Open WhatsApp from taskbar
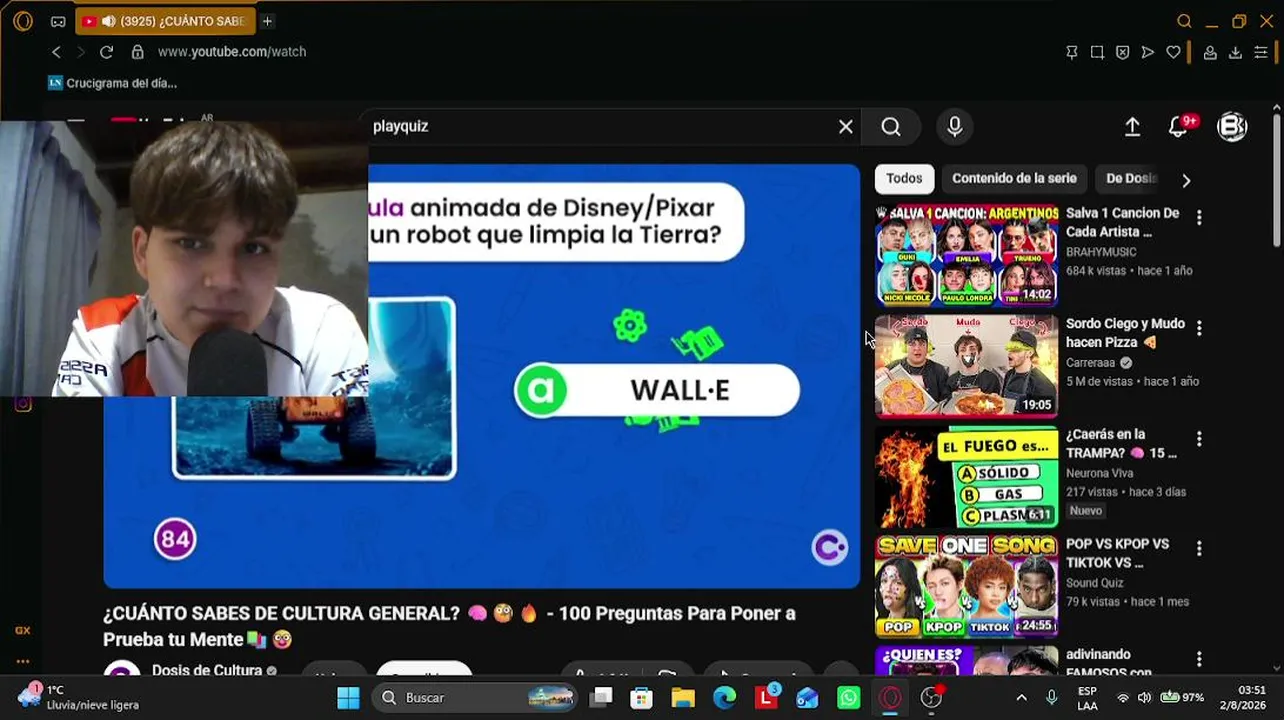1284x720 pixels. click(x=848, y=697)
